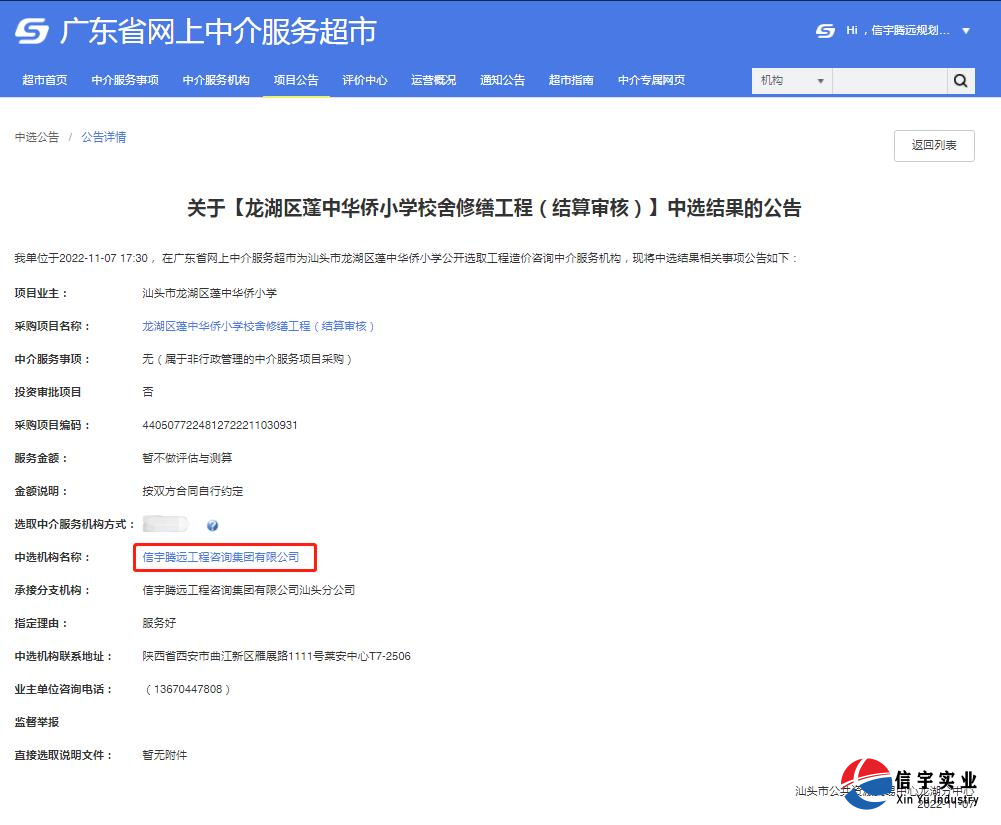The height and width of the screenshot is (825, 1001).
Task: Click the 中选公告 breadcrumb link
Action: [36, 137]
